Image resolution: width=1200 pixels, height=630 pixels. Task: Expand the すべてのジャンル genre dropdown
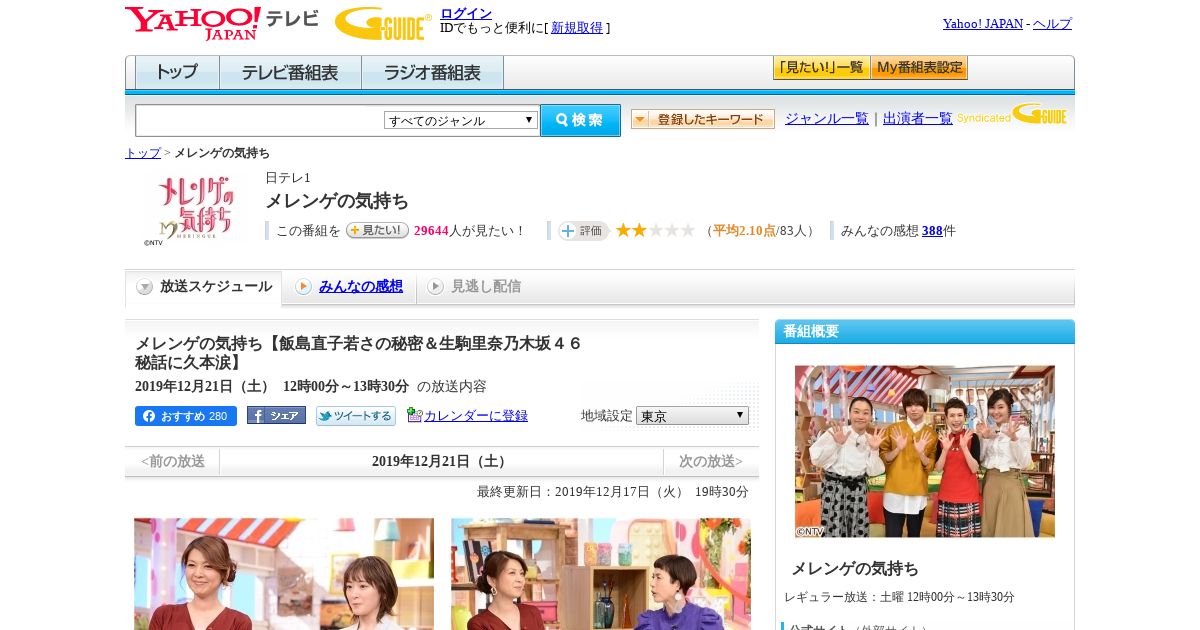(x=461, y=120)
